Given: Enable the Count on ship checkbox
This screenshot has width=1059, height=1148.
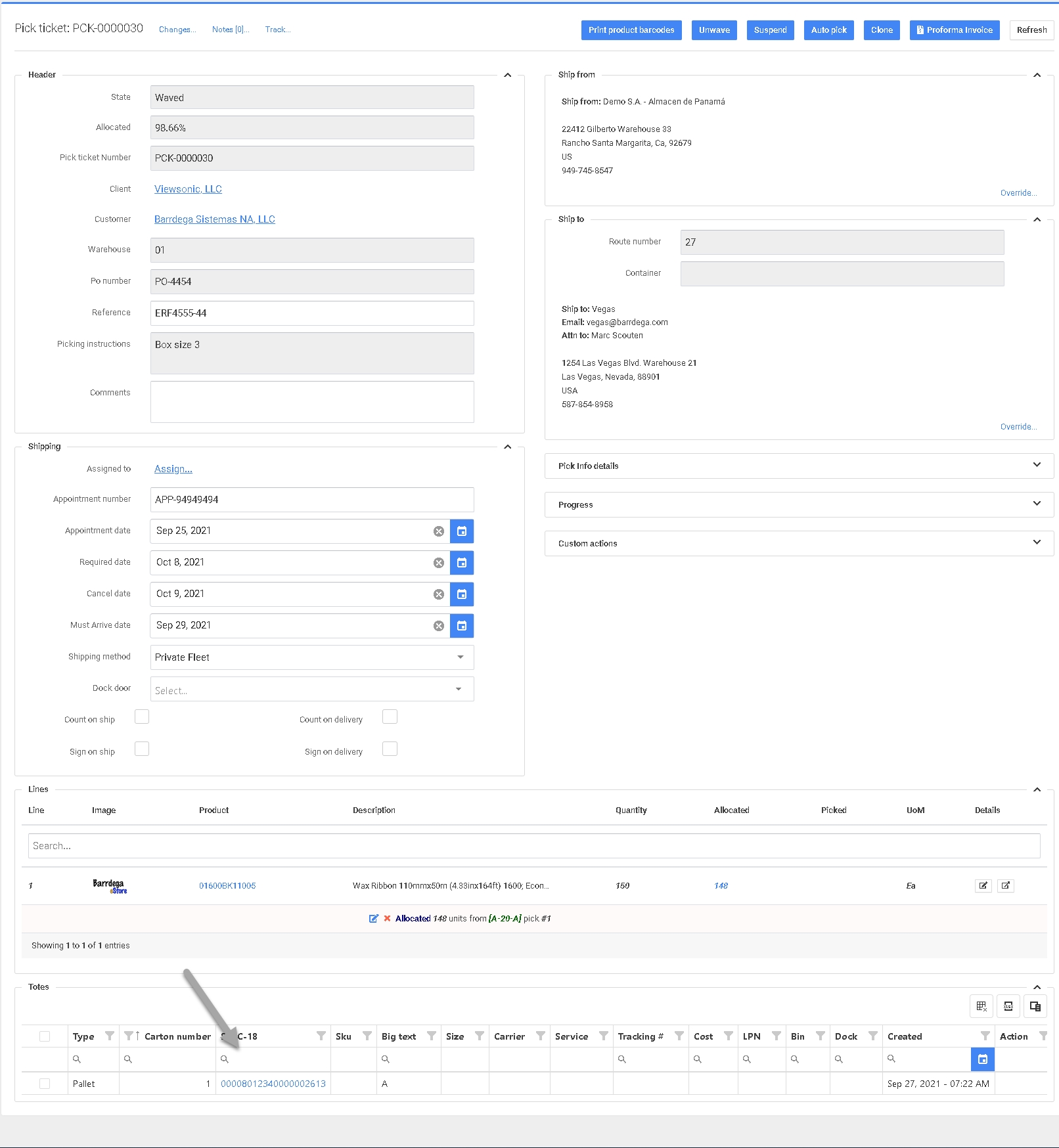Looking at the screenshot, I should [142, 717].
